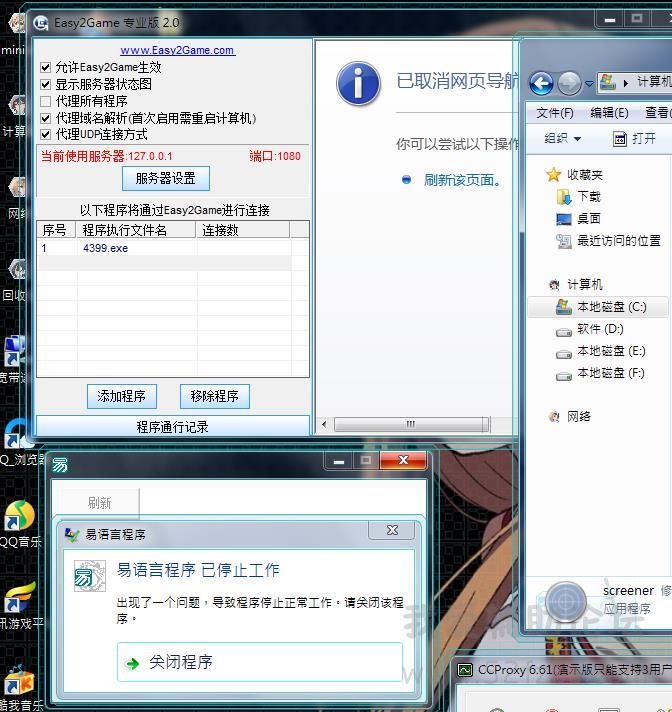This screenshot has height=712, width=672.
Task: Select the Tencent game platform desktop shortcut
Action: click(20, 605)
